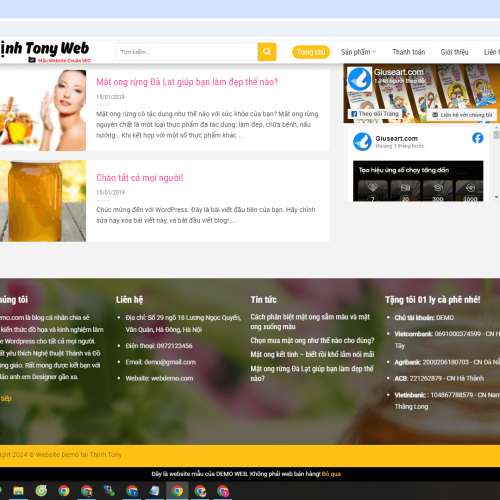500x500 pixels.
Task: Click Theo dõi Trang Facebook button
Action: (x=375, y=114)
